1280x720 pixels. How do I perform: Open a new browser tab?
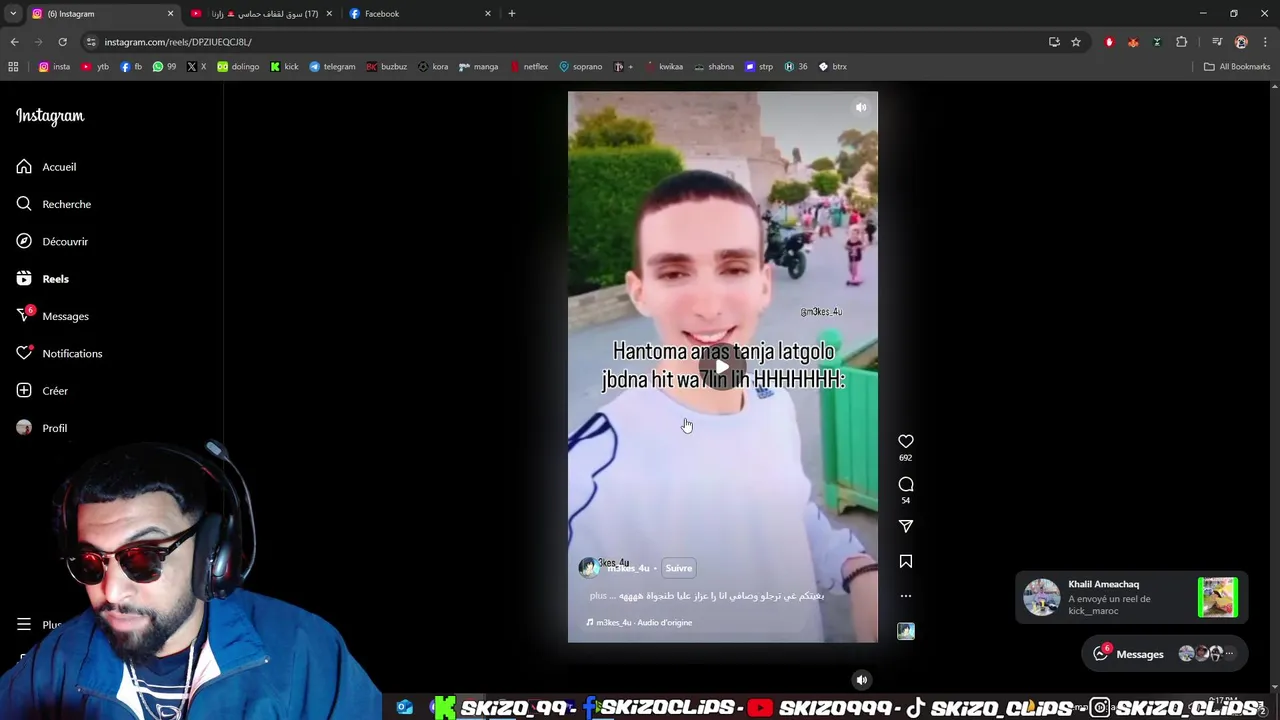pyautogui.click(x=512, y=14)
